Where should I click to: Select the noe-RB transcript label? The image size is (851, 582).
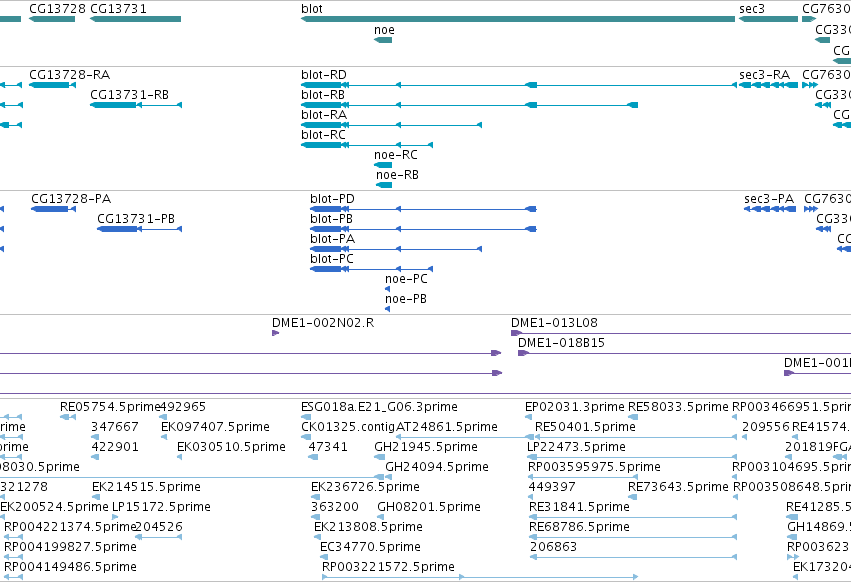(x=397, y=175)
